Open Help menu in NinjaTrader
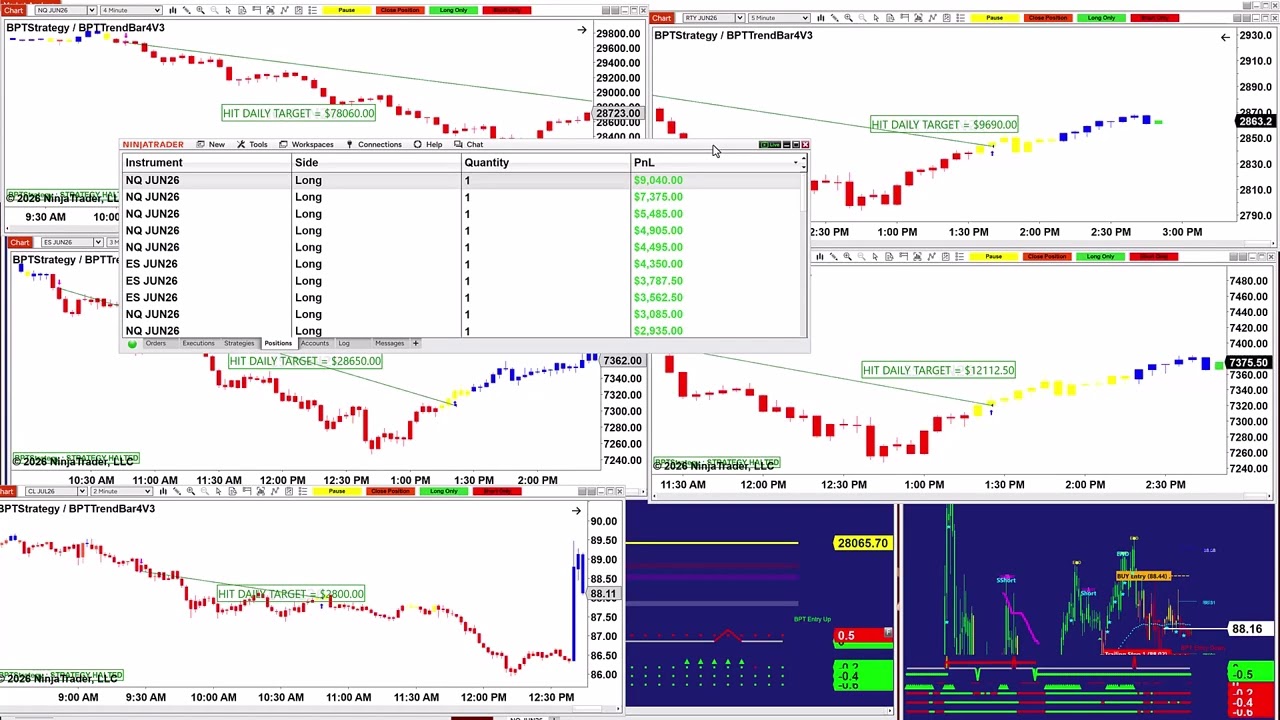The height and width of the screenshot is (720, 1280). click(428, 145)
